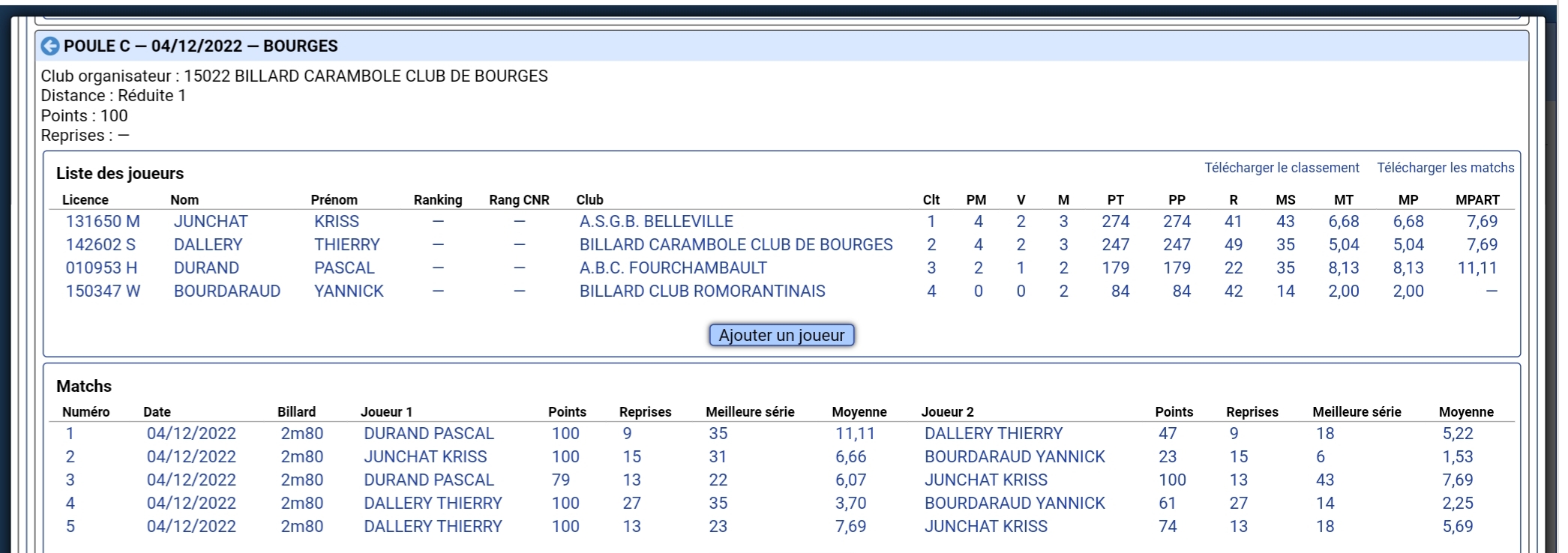
Task: Click the Licence column header
Action: 85,200
